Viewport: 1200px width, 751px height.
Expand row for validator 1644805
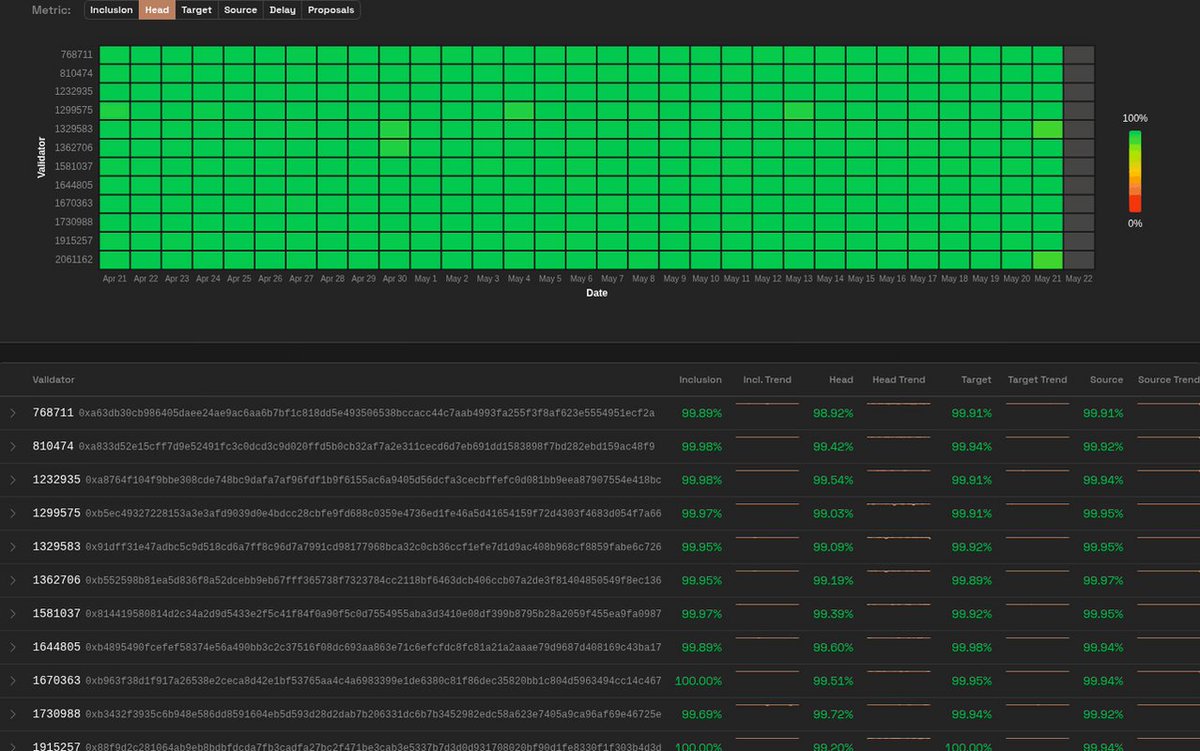pyautogui.click(x=13, y=647)
